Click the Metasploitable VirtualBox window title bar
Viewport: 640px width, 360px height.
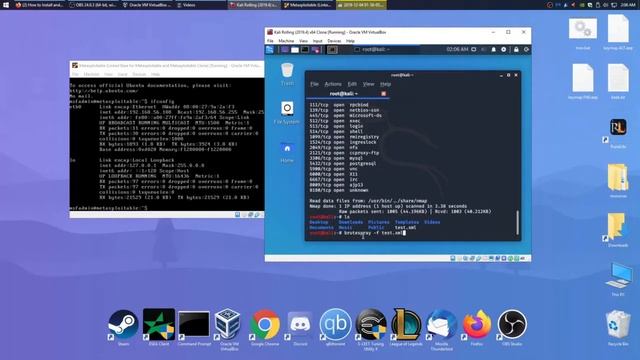(x=167, y=65)
